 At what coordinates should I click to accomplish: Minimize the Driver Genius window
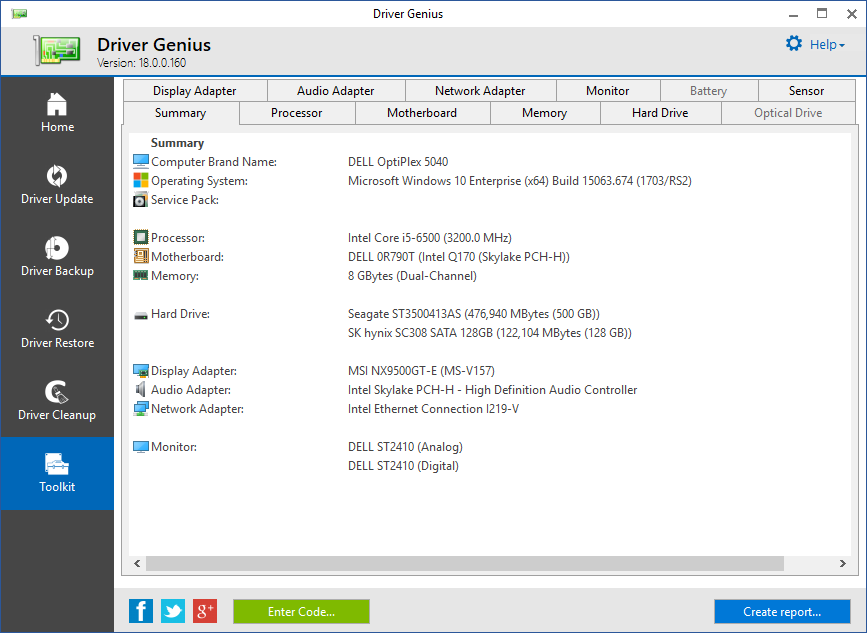pyautogui.click(x=793, y=14)
